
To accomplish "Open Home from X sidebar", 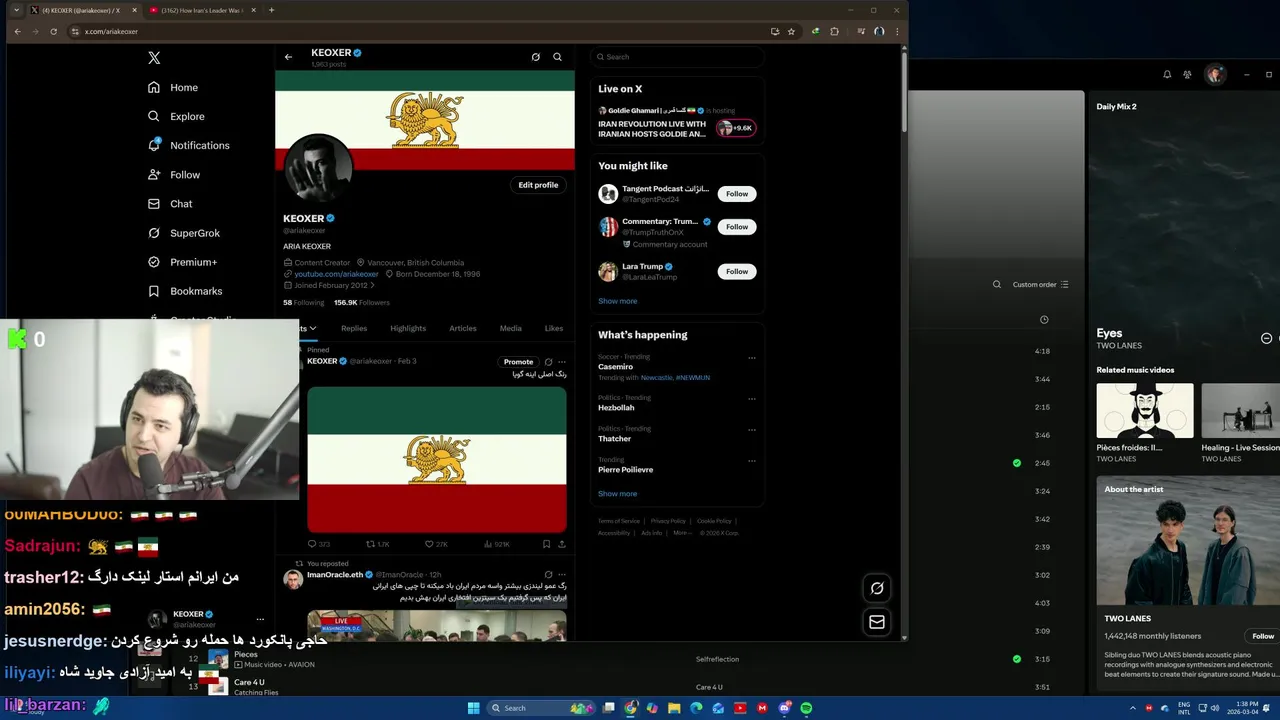I will 173,87.
